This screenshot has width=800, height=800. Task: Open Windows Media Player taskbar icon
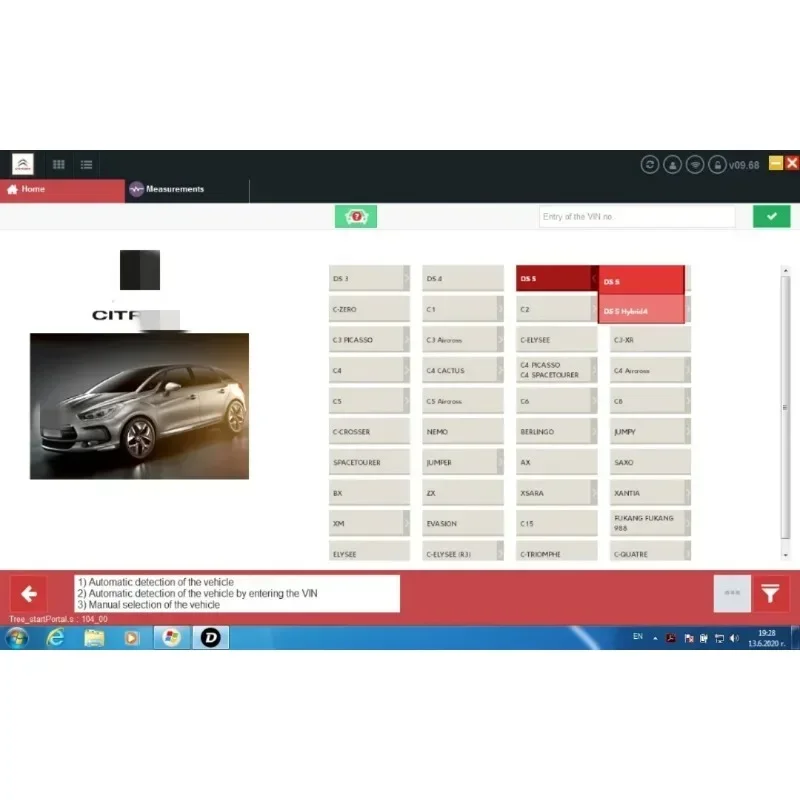(132, 638)
